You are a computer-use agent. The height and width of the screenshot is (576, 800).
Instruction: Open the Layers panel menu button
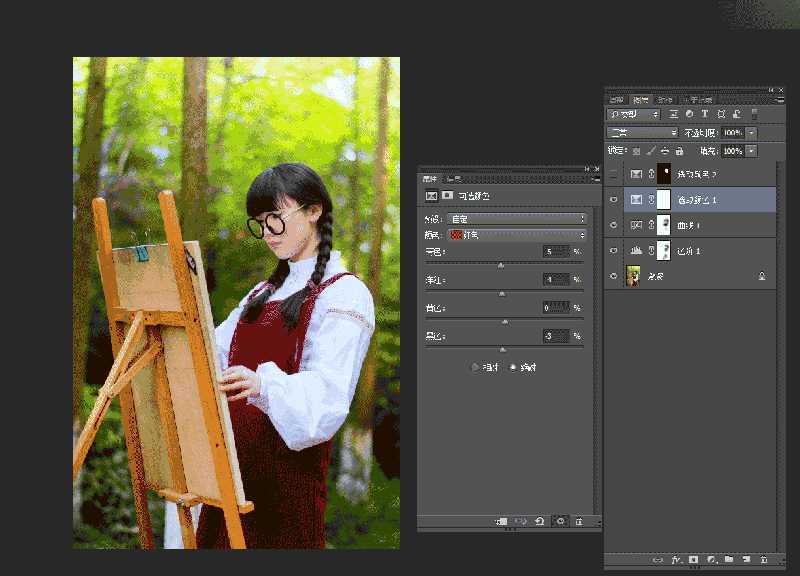(x=780, y=100)
